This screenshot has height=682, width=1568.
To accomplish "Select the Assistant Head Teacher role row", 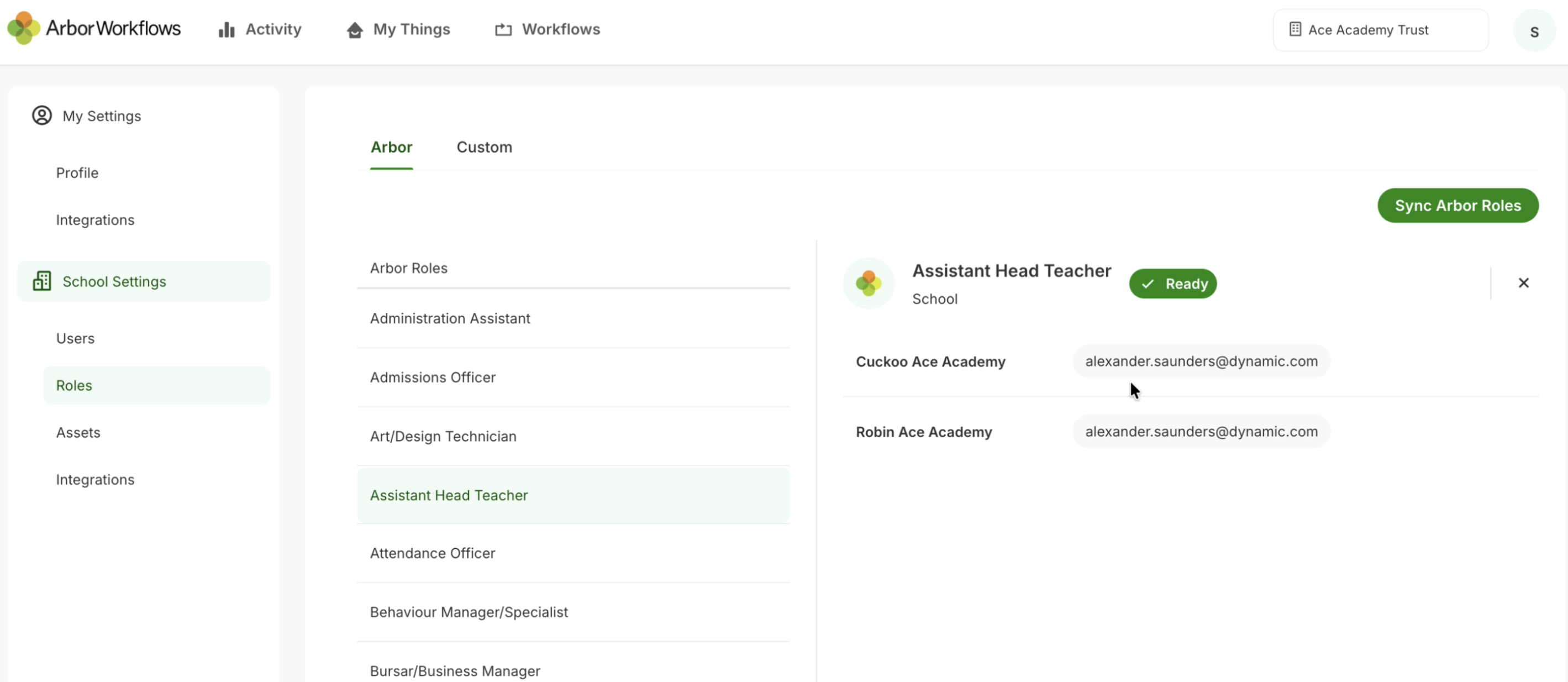I will click(573, 495).
